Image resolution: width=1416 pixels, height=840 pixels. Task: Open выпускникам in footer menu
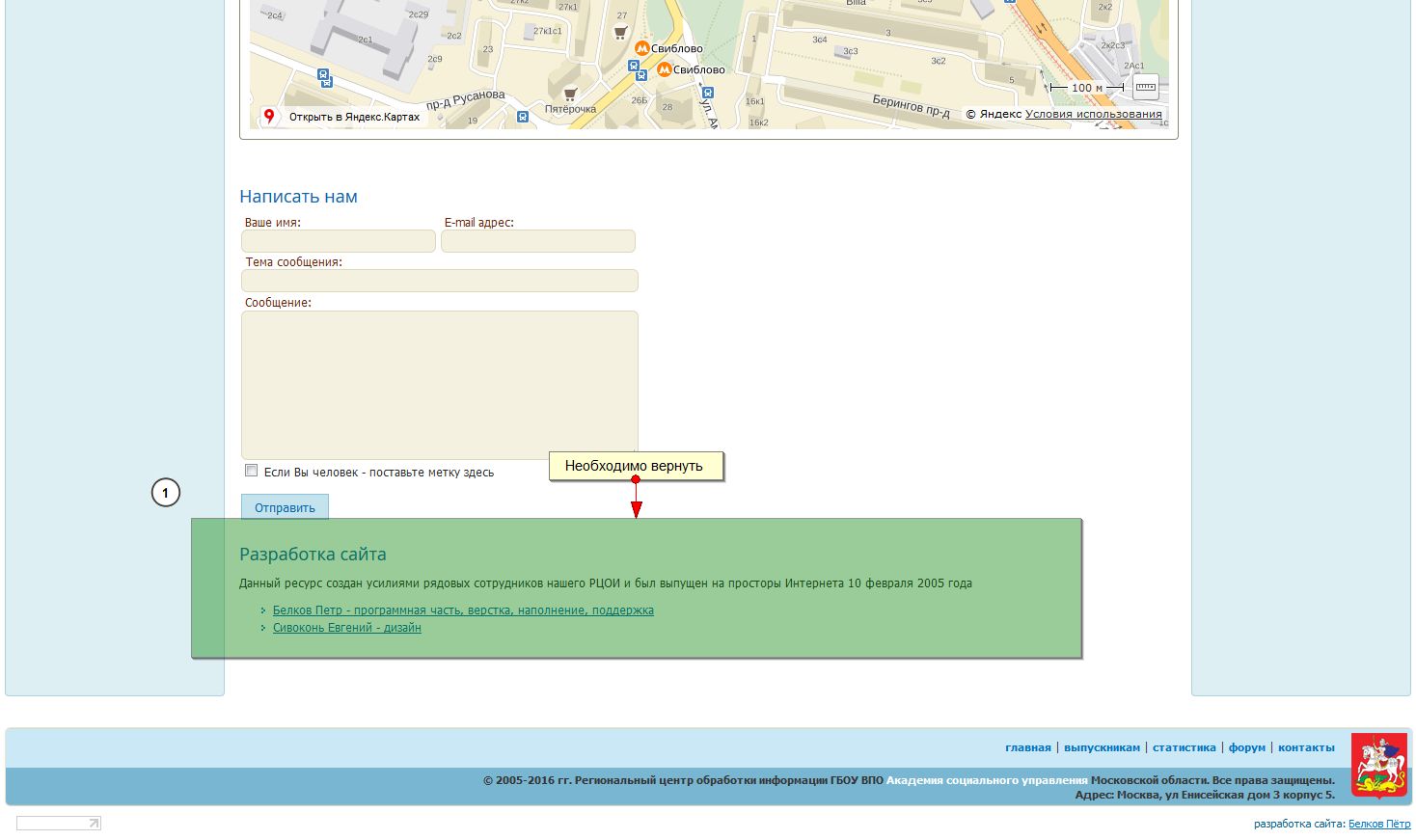[x=1102, y=747]
